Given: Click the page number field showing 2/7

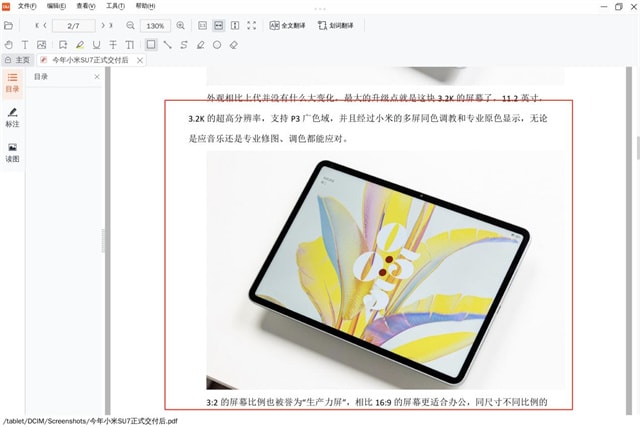Looking at the screenshot, I should pyautogui.click(x=74, y=26).
